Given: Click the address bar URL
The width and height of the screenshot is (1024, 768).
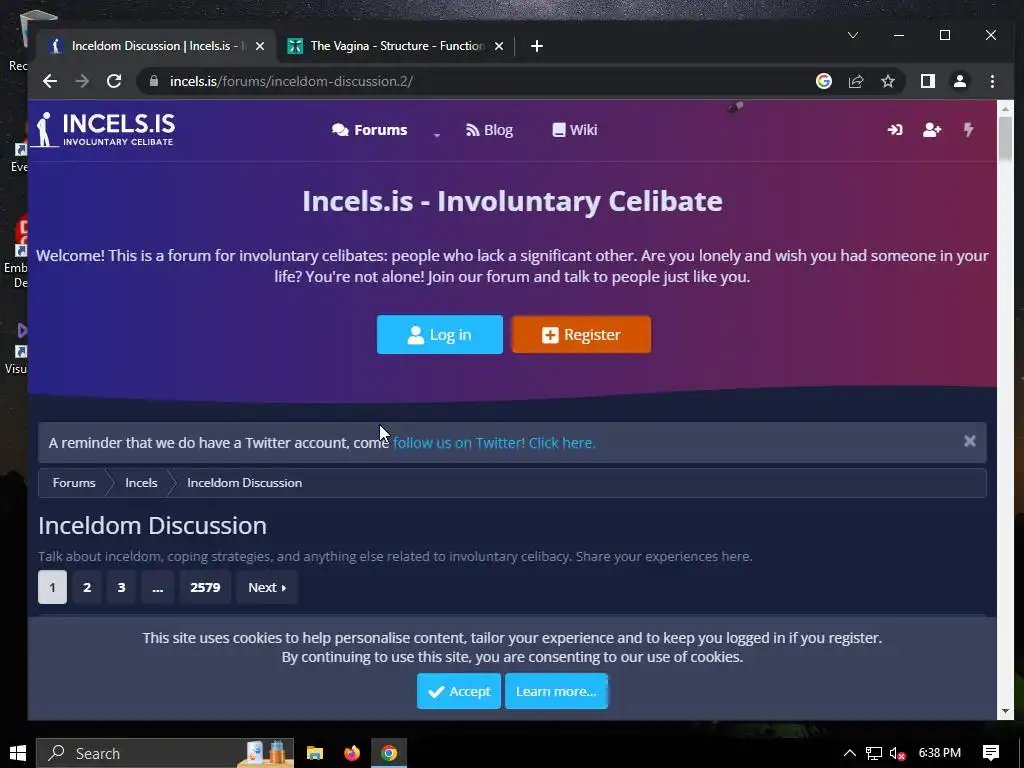Looking at the screenshot, I should point(291,81).
